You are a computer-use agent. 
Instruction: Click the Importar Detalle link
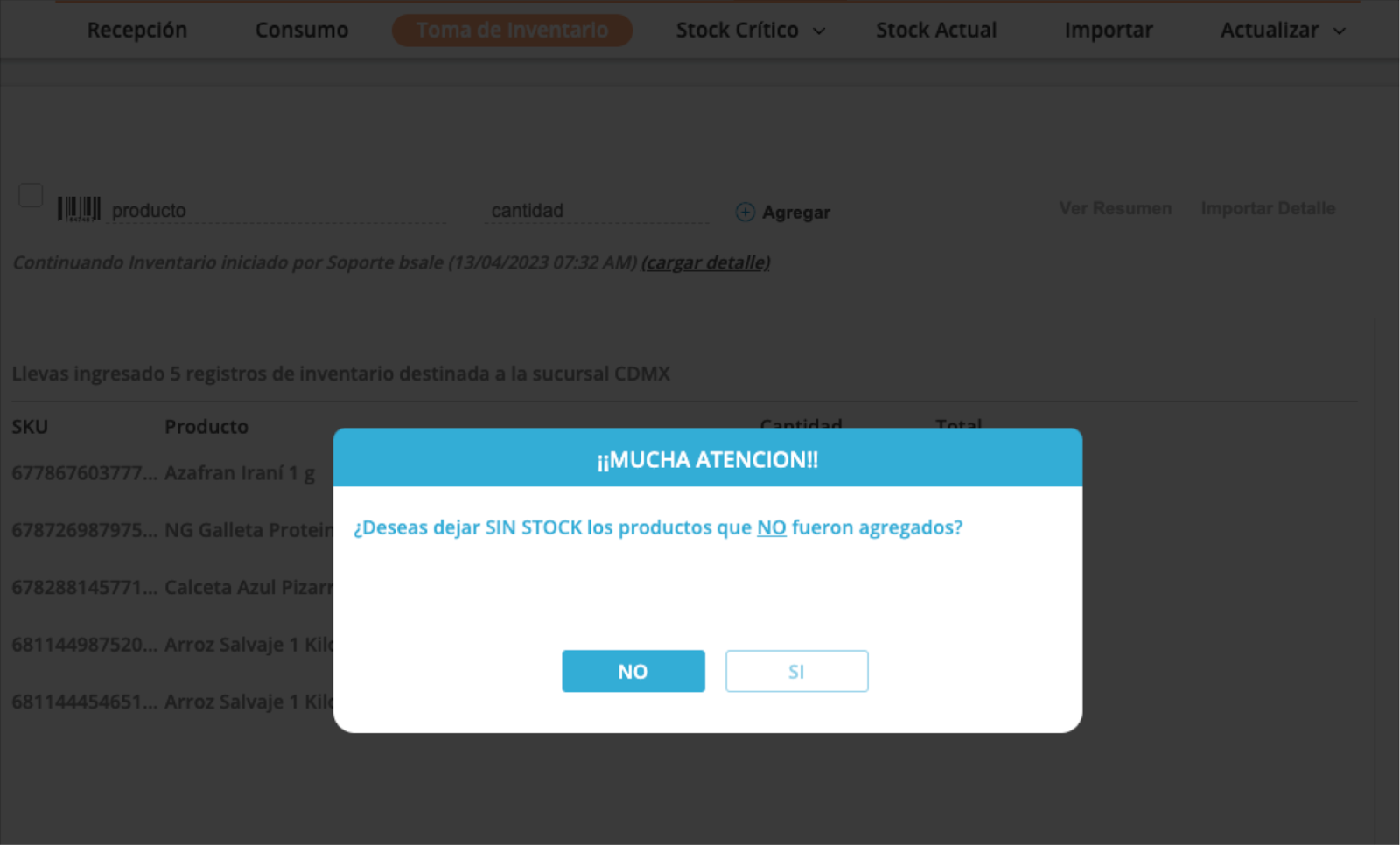click(1268, 208)
